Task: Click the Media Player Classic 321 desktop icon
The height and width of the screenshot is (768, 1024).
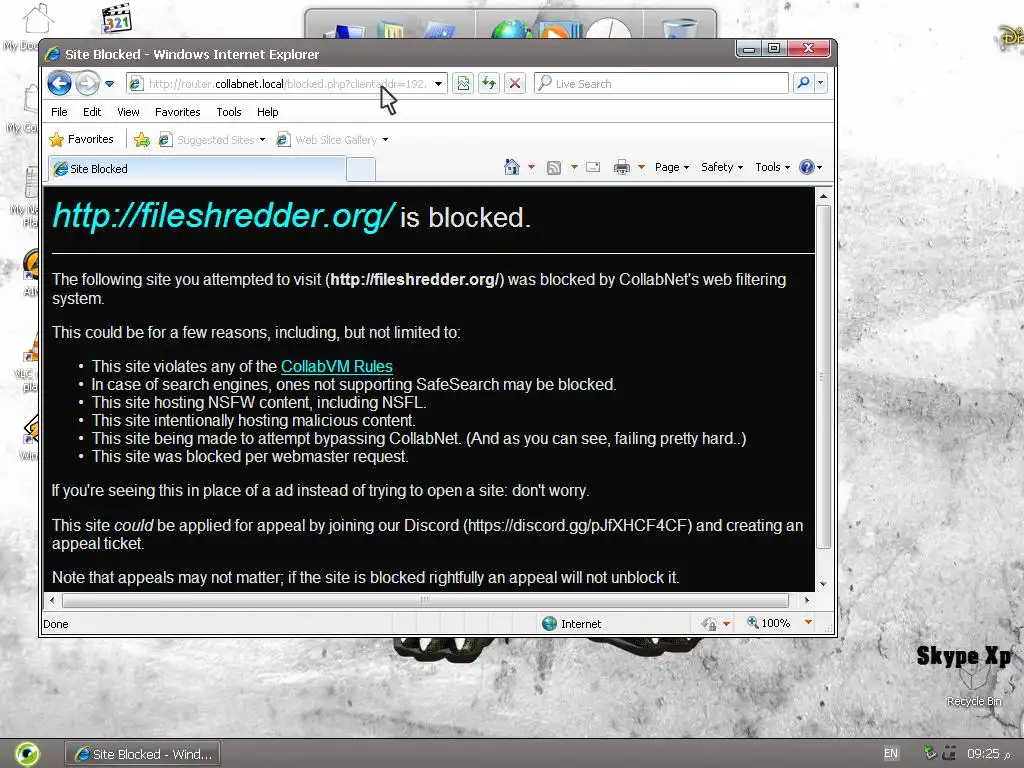Action: [118, 20]
